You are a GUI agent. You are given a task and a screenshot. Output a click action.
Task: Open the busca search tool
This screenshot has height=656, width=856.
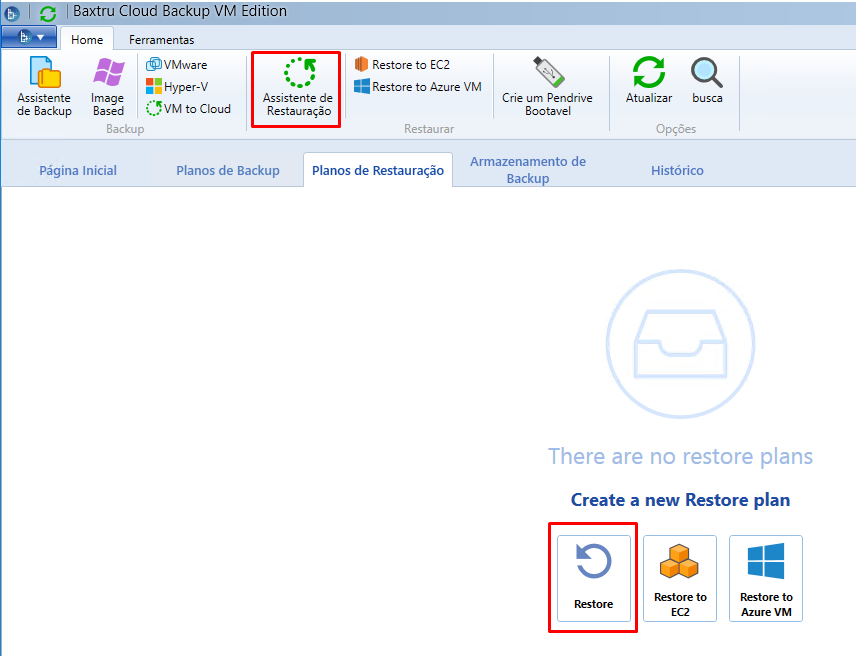click(707, 80)
